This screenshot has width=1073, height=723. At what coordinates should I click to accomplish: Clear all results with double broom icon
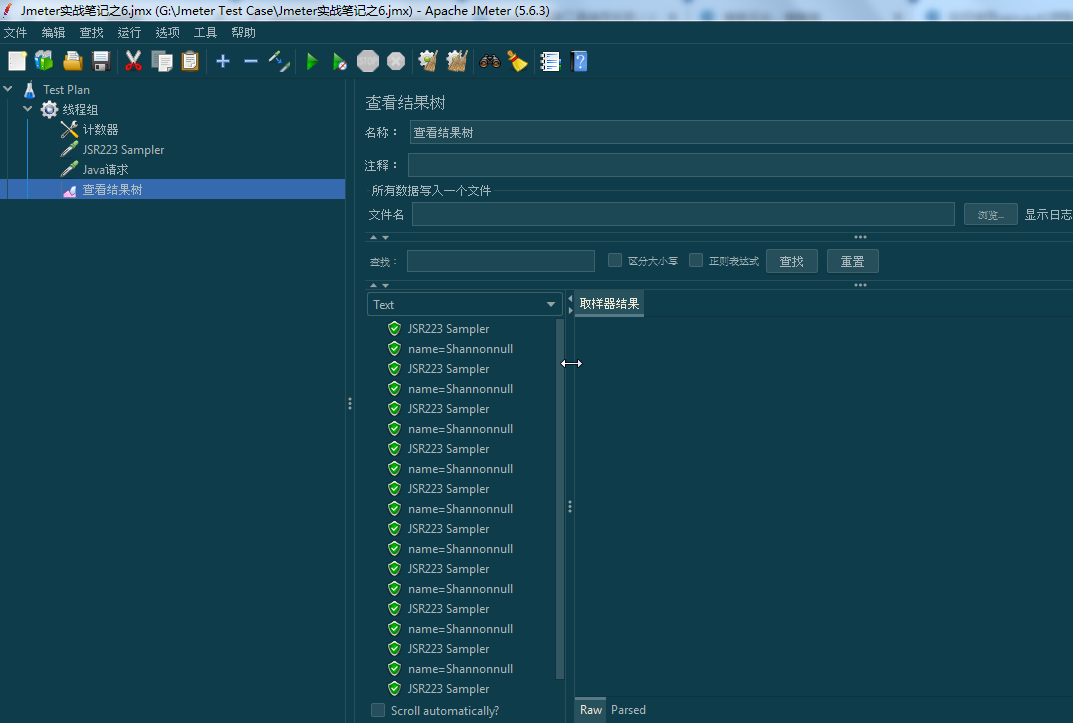(x=457, y=62)
